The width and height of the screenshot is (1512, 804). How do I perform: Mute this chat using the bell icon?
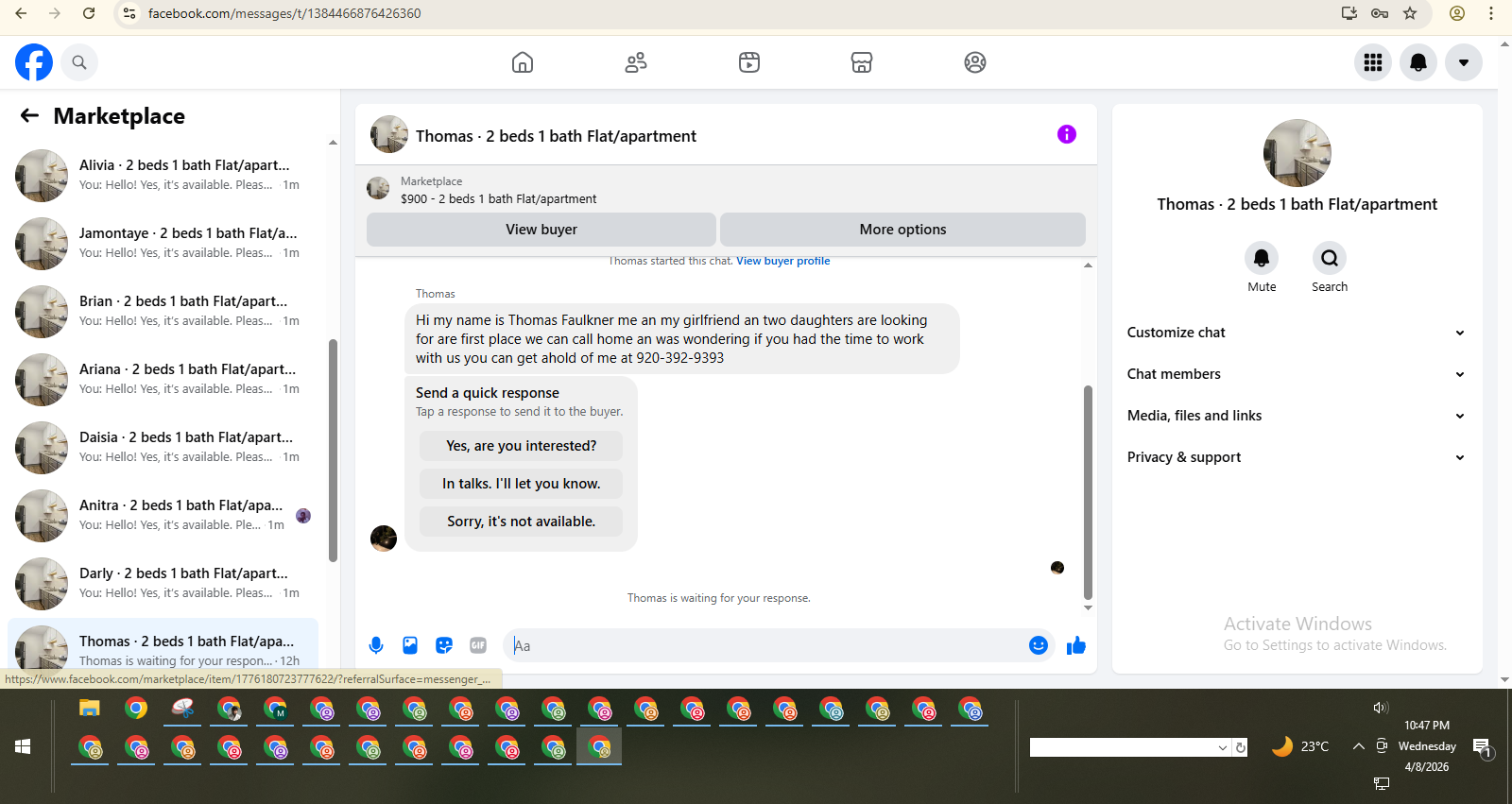1262,258
